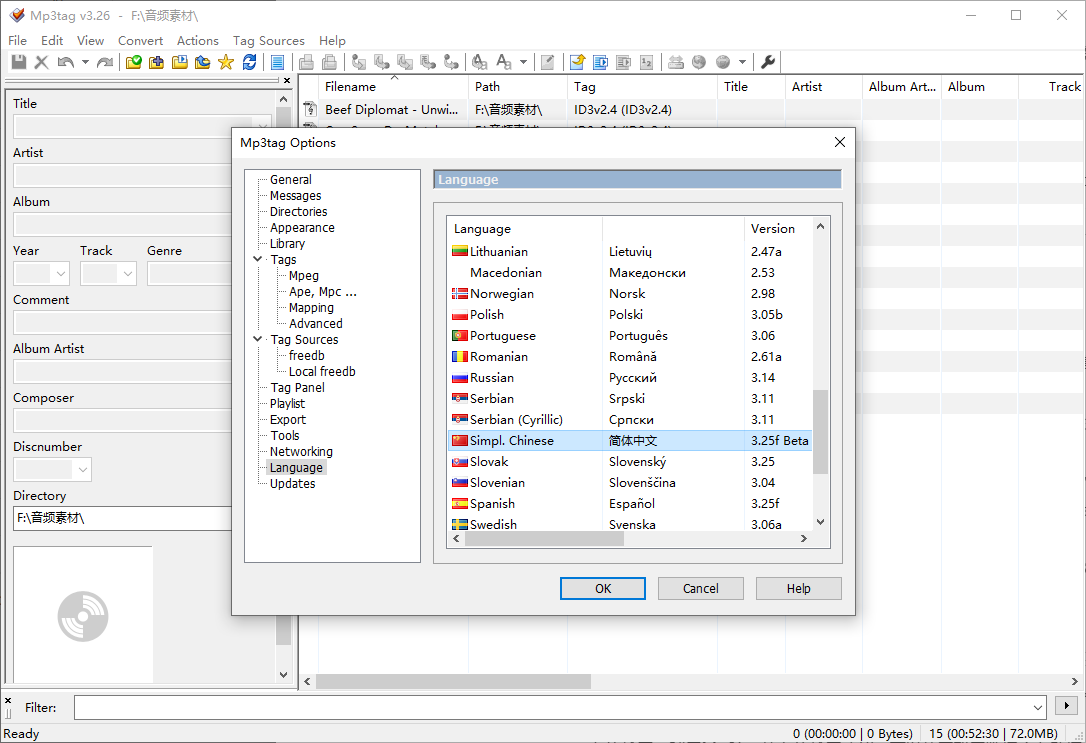Click the language list vertical scrollbar thumb
Viewport: 1086px width, 743px height.
pyautogui.click(x=820, y=432)
